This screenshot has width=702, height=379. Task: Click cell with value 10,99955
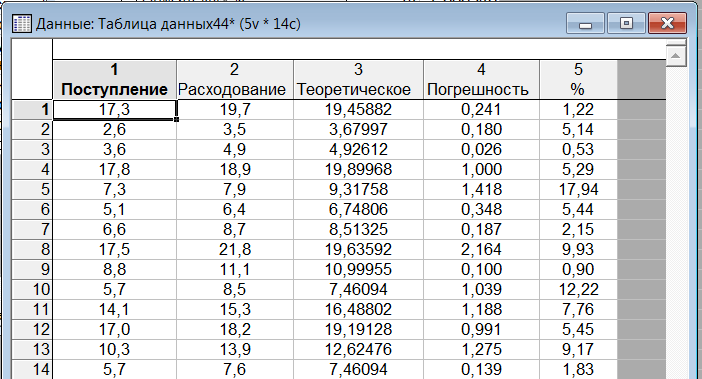[x=358, y=269]
